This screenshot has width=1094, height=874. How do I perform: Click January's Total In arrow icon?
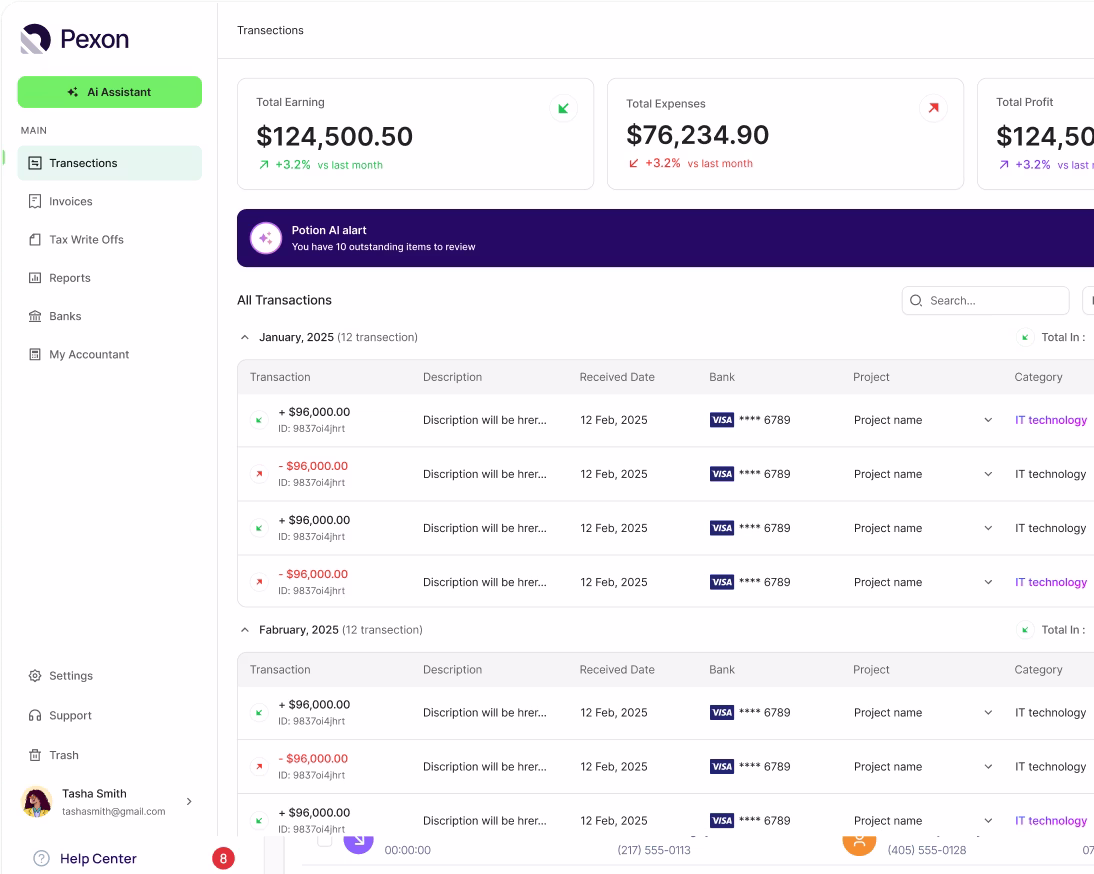(x=1025, y=338)
